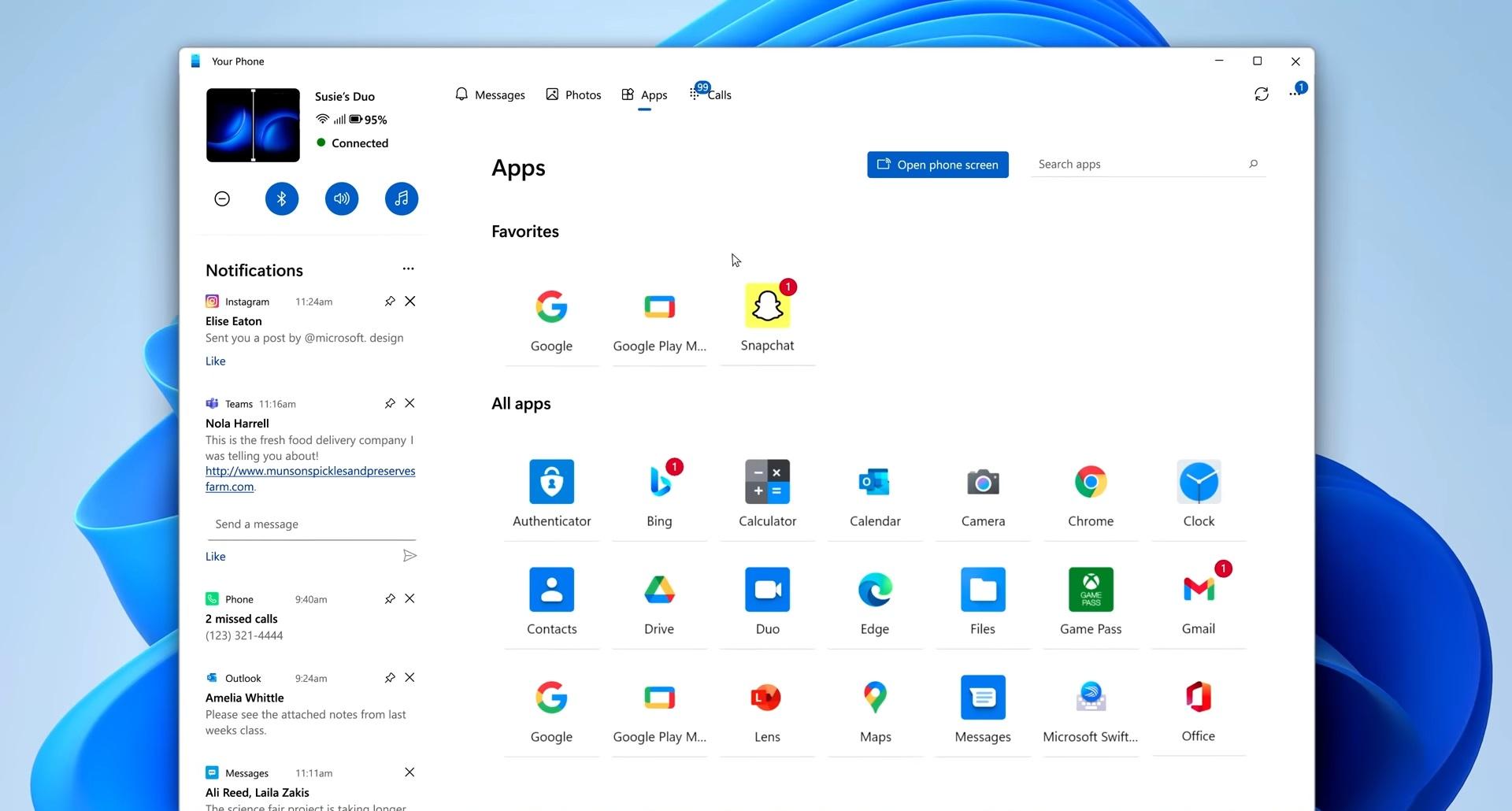The image size is (1512, 811).
Task: Toggle music audio player button
Action: click(402, 198)
